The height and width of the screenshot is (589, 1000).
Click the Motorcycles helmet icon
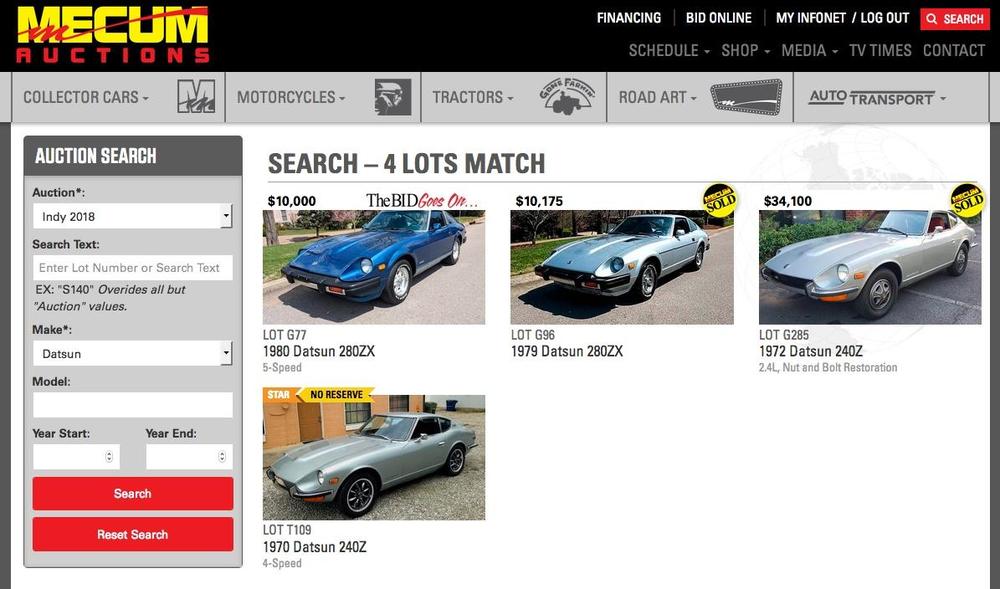pos(392,97)
